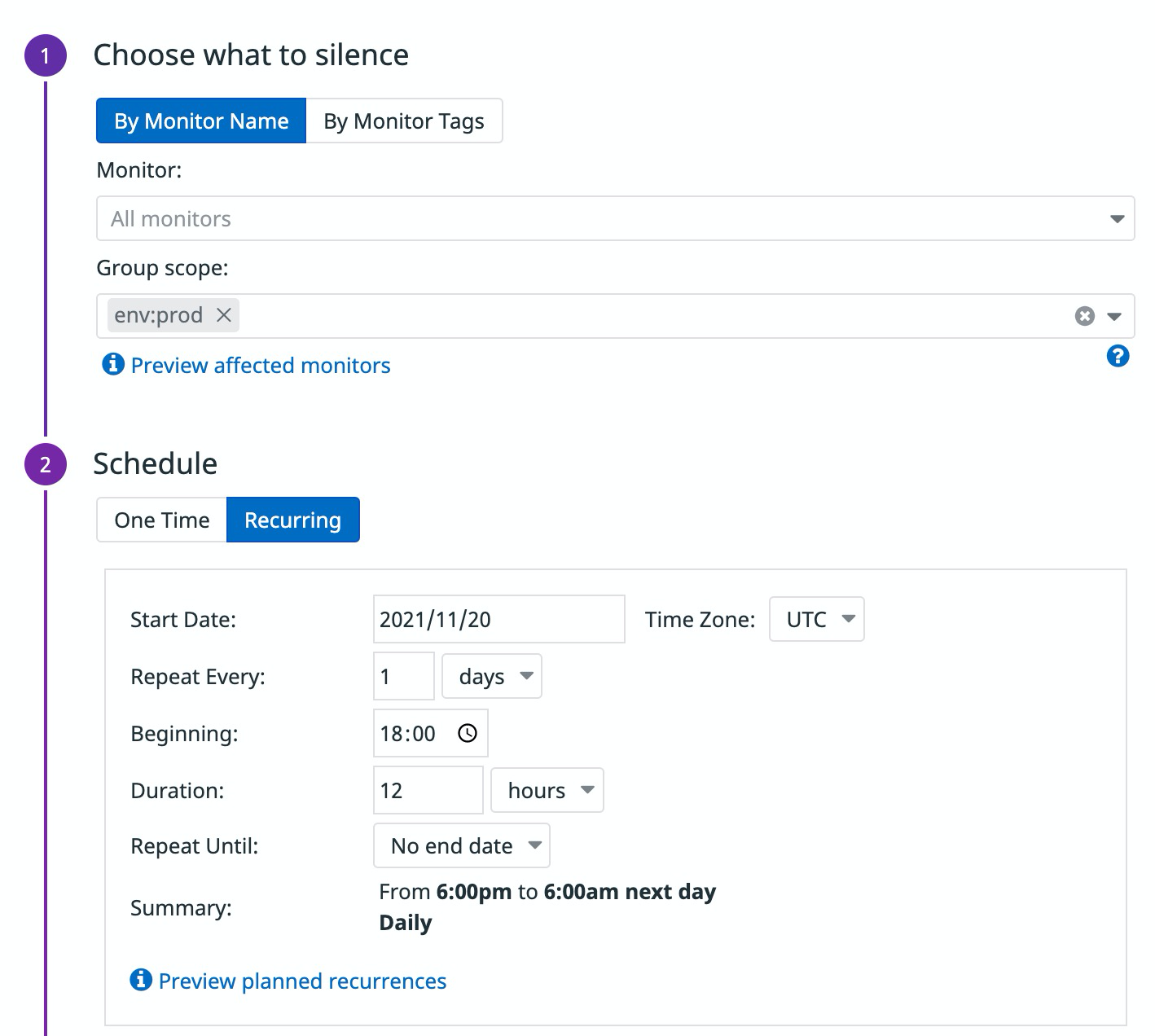This screenshot has height=1036, width=1155.
Task: Expand the Time Zone UTC dropdown
Action: tap(817, 619)
